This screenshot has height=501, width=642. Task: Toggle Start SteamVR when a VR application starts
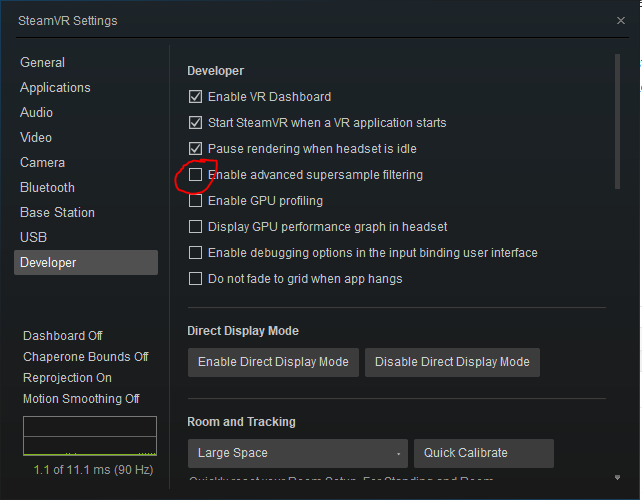point(195,122)
